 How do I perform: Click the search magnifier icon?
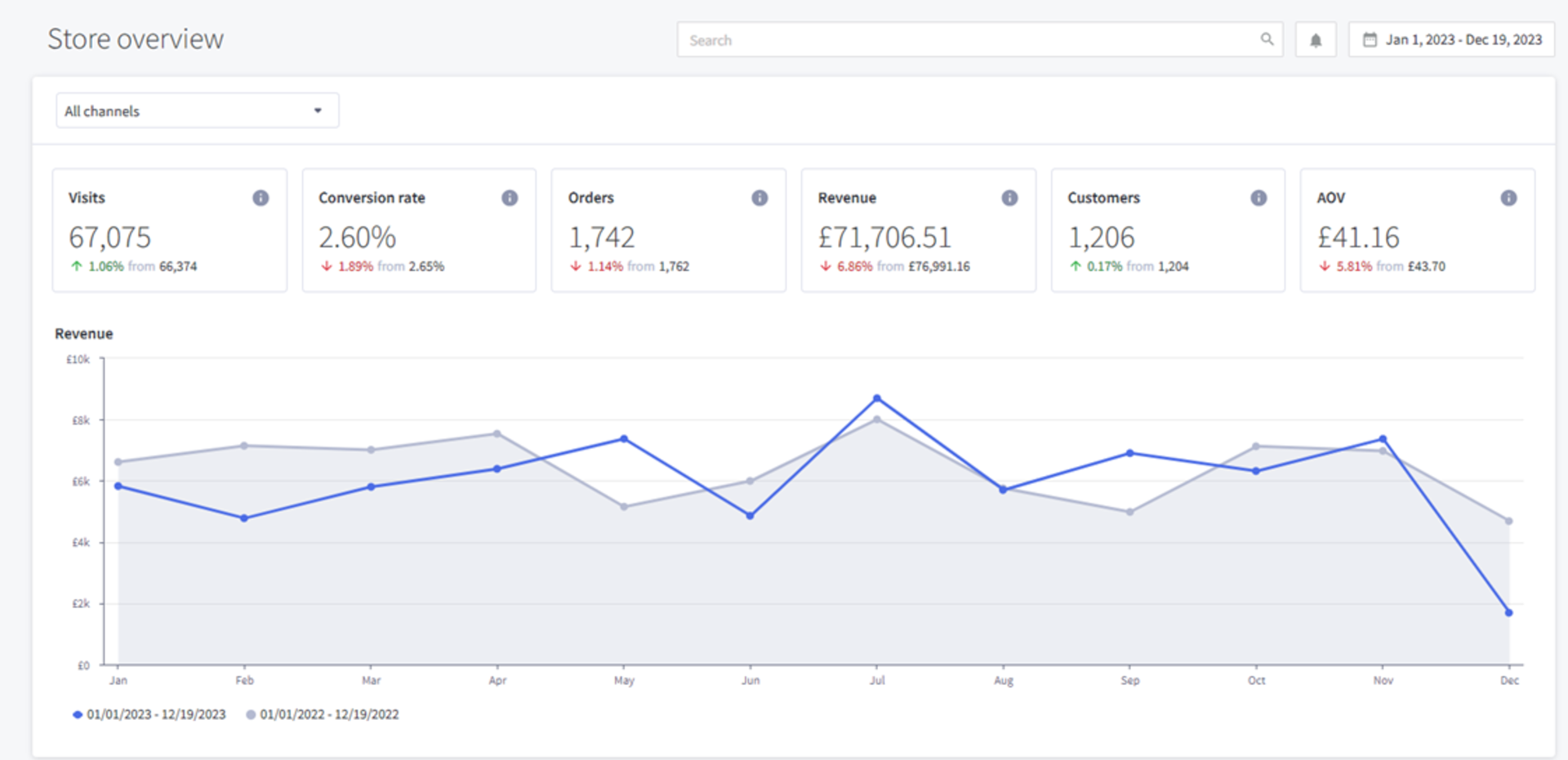1267,39
